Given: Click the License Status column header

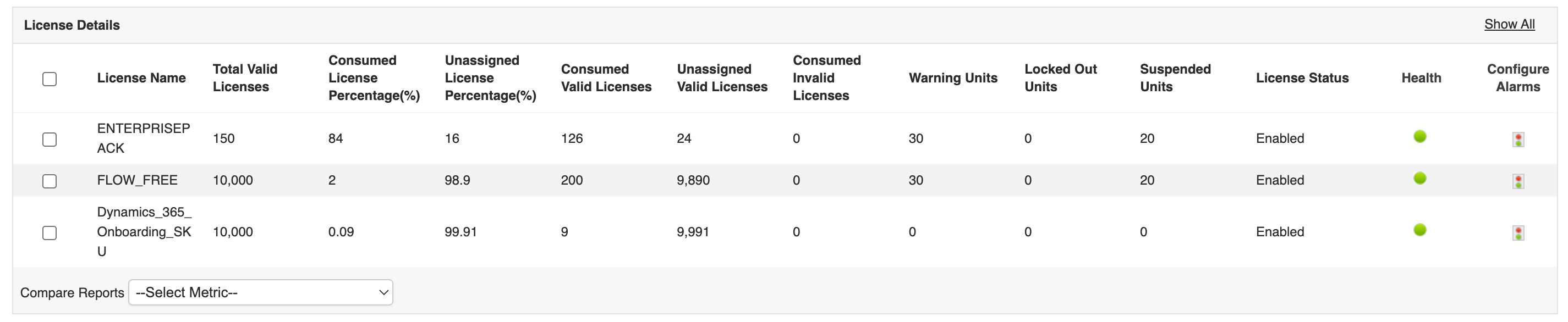Looking at the screenshot, I should click(1302, 78).
